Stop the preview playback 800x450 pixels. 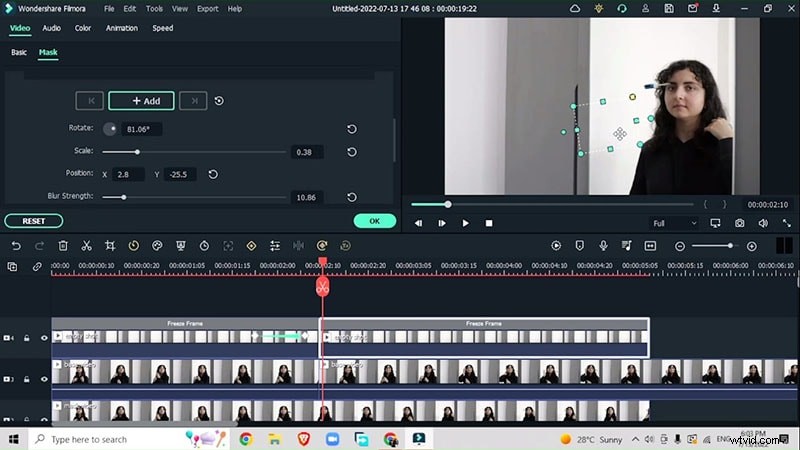pyautogui.click(x=489, y=223)
